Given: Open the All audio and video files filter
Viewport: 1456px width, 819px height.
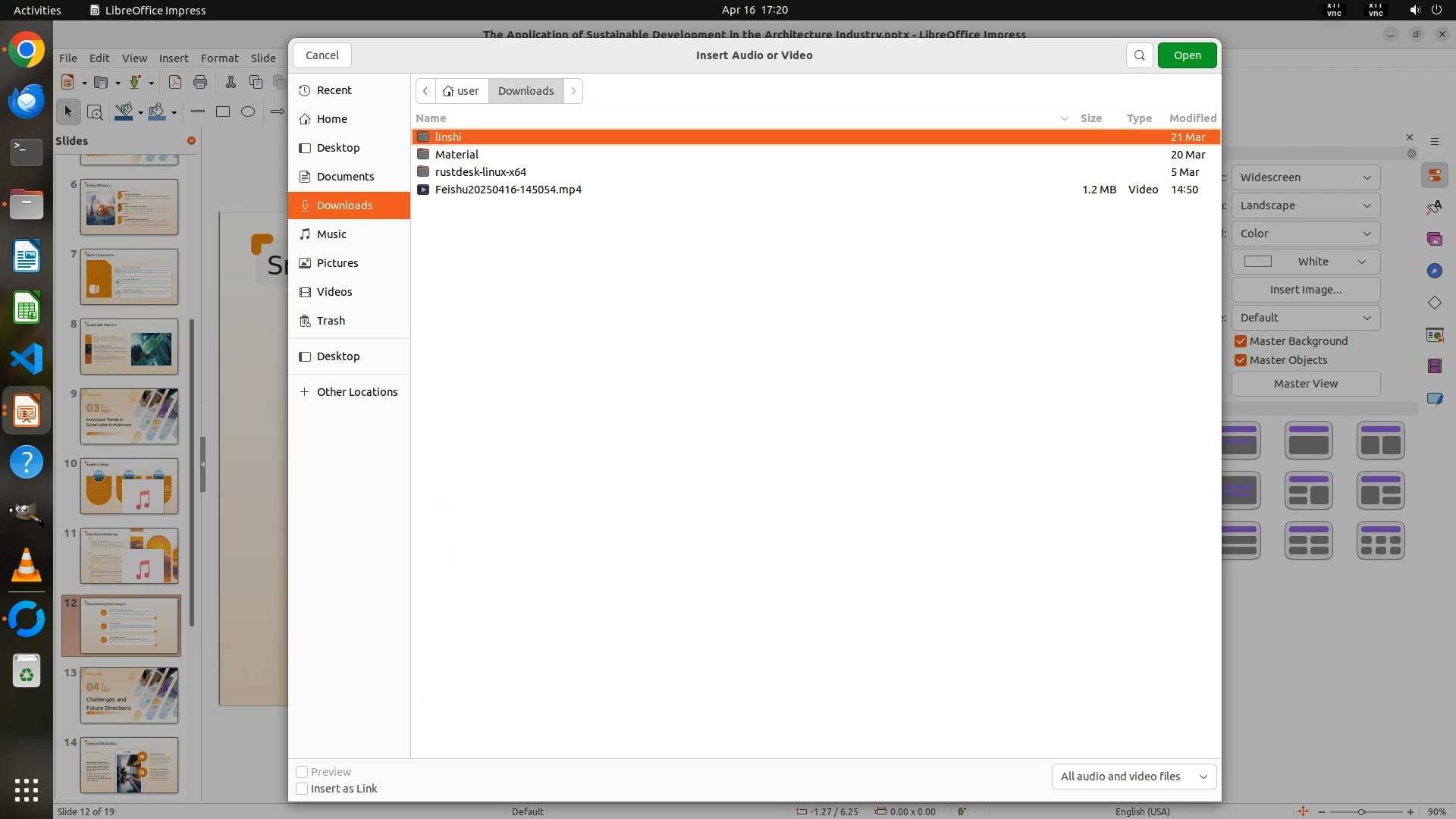Looking at the screenshot, I should pos(1133,777).
